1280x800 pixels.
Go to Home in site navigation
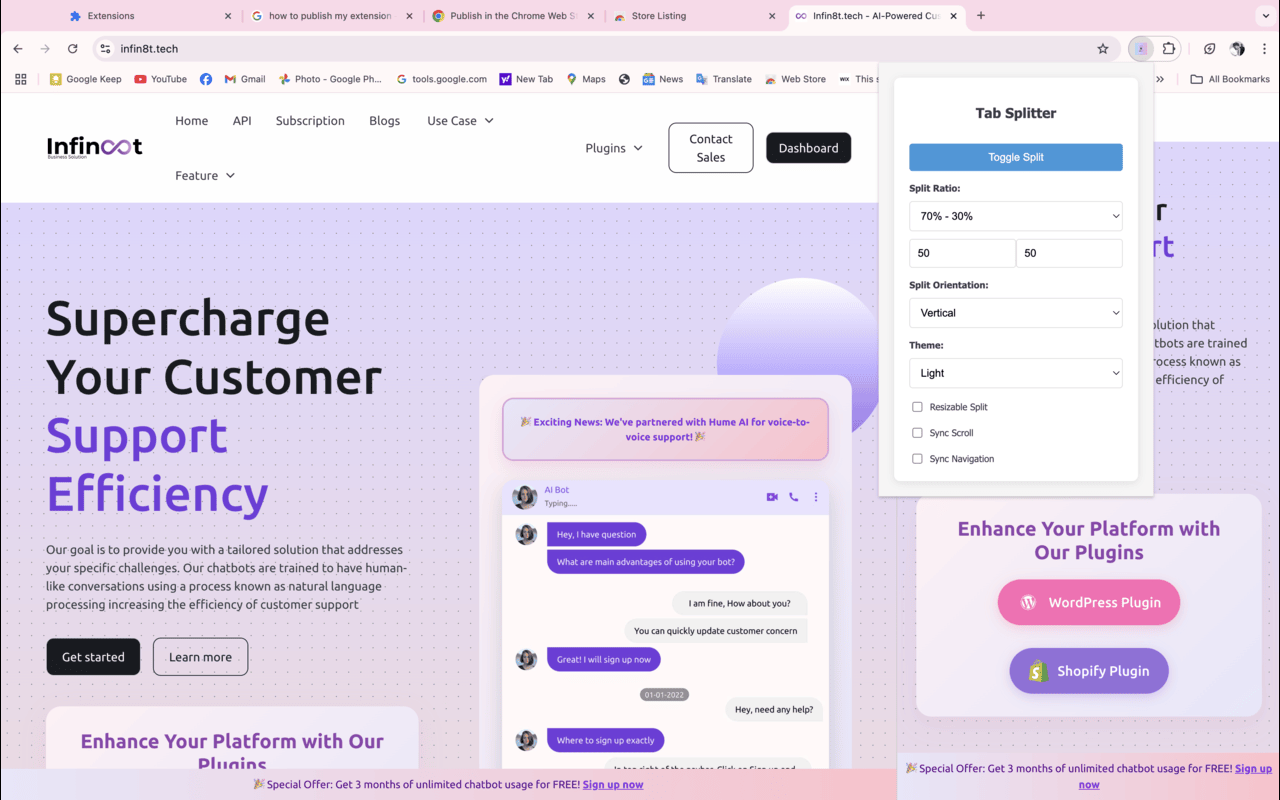pos(192,121)
